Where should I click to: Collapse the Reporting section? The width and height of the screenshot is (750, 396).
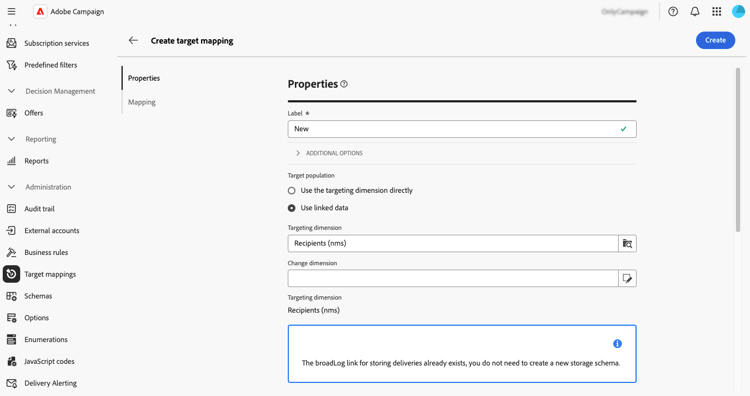pyautogui.click(x=11, y=139)
